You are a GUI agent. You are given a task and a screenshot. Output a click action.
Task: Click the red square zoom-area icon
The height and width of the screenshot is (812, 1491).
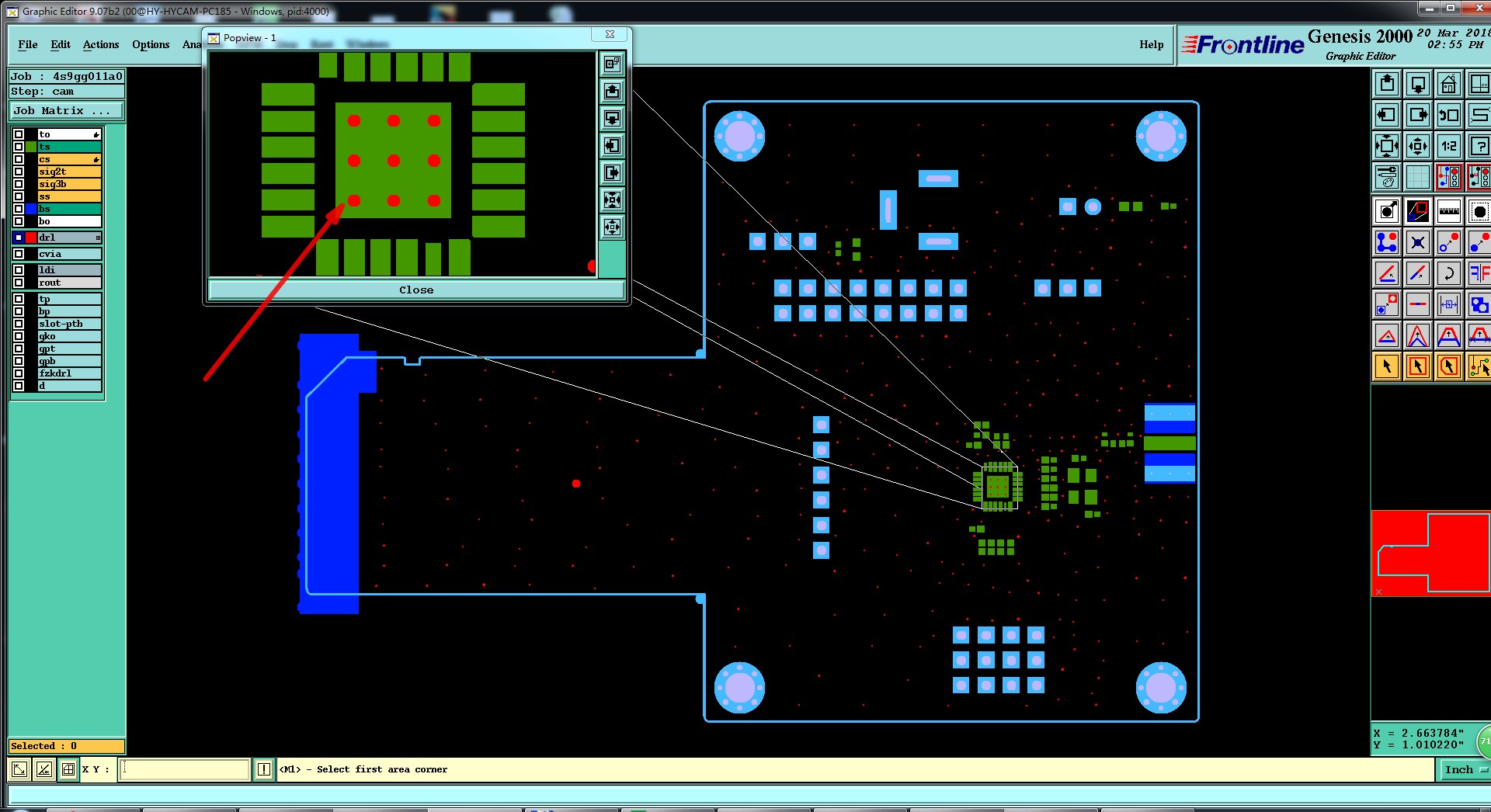(1418, 211)
